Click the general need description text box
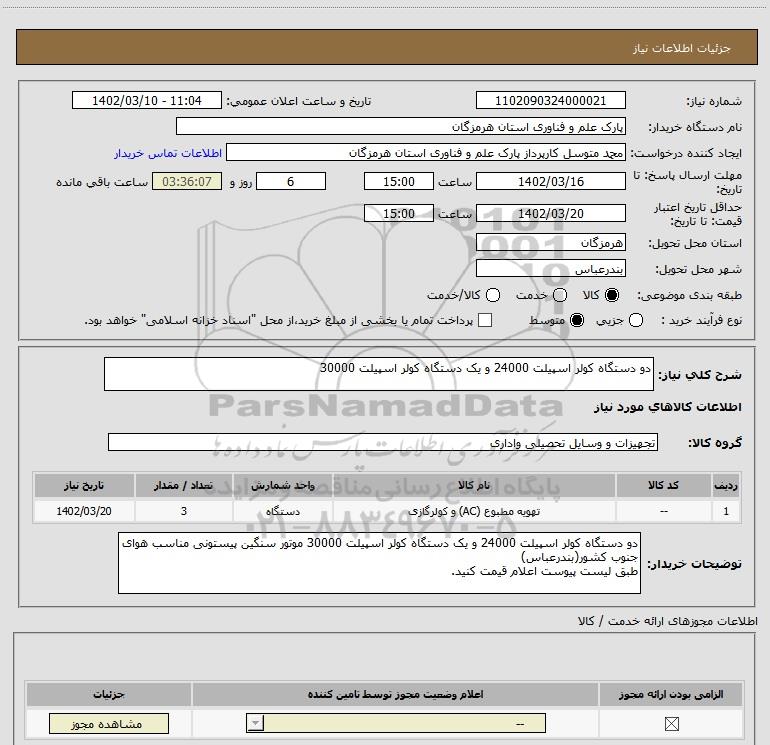This screenshot has width=770, height=745. click(379, 374)
